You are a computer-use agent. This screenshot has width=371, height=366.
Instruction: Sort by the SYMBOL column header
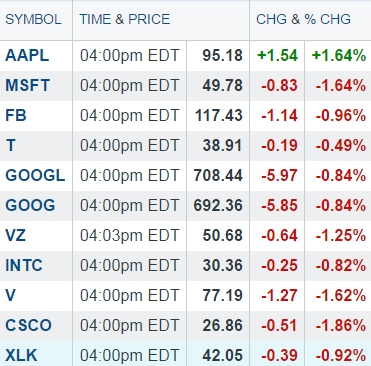tap(33, 19)
